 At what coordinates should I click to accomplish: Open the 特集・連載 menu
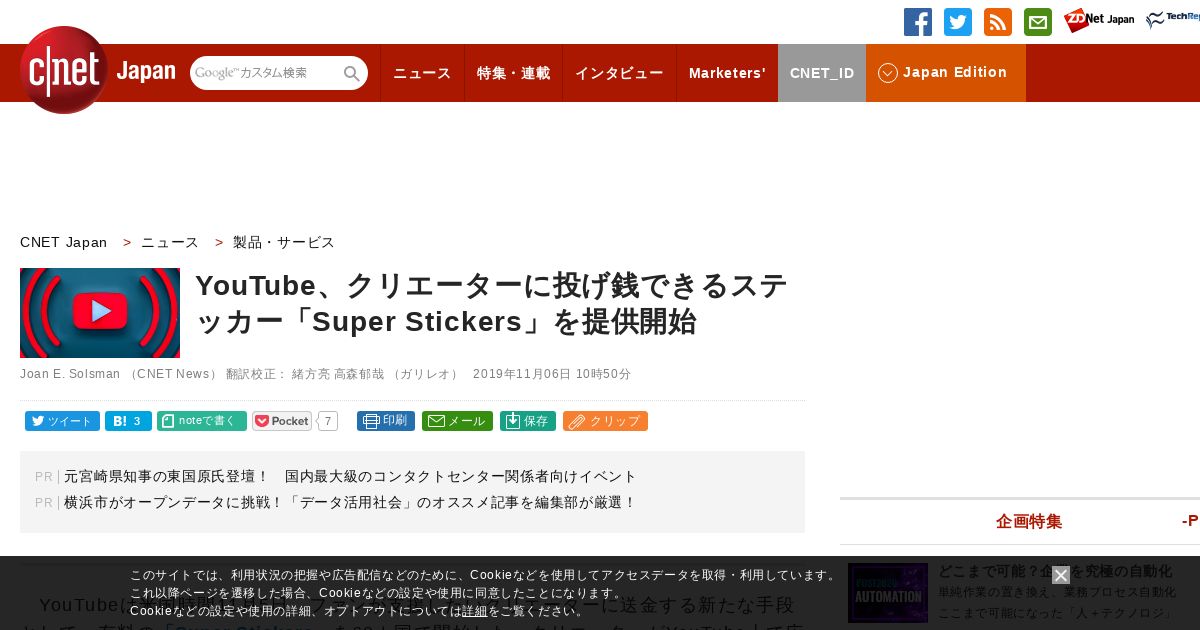pyautogui.click(x=513, y=73)
